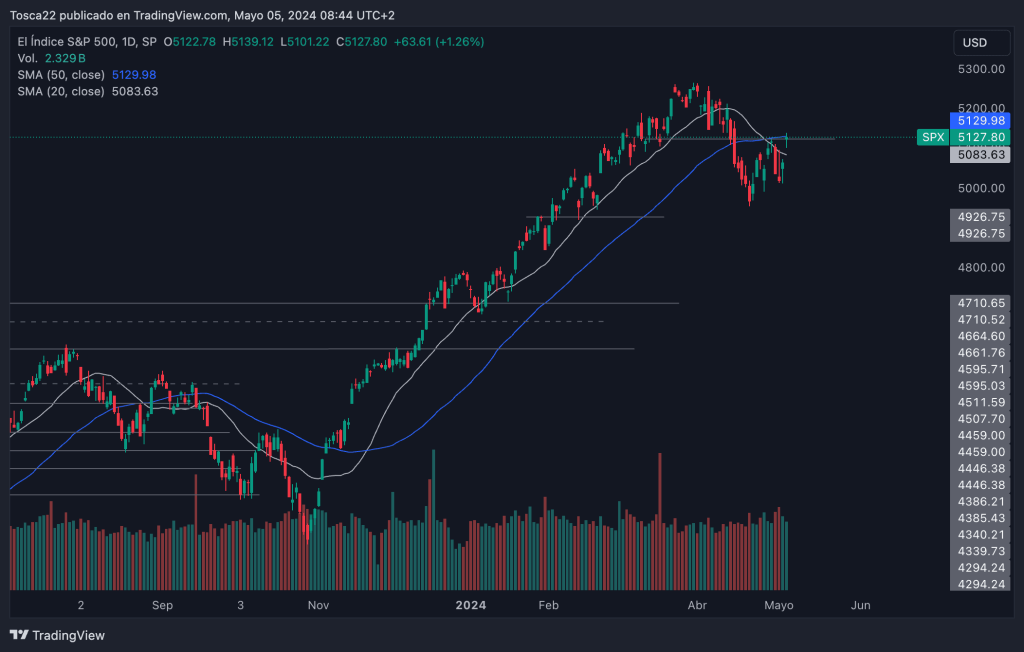Select the green 5127.80 last price tag
Viewport: 1024px width, 652px height.
(x=980, y=137)
